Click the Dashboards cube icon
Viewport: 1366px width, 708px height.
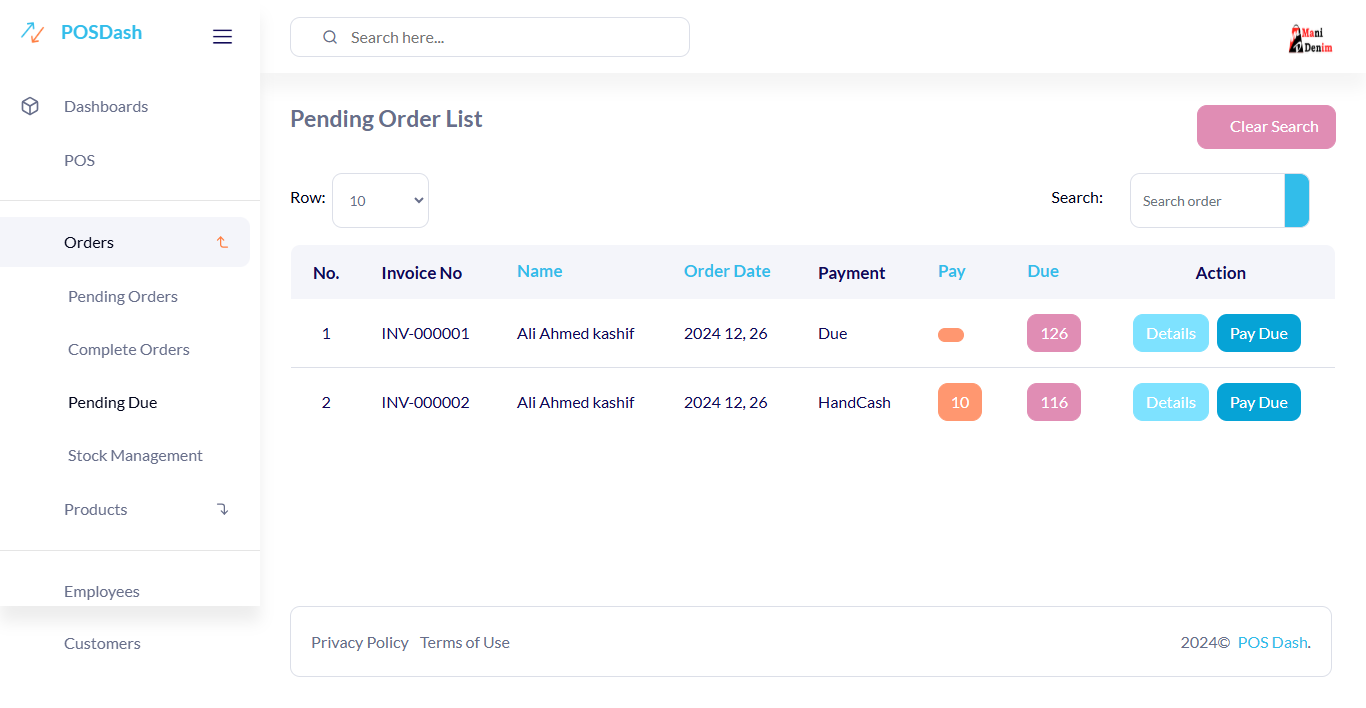(x=30, y=106)
